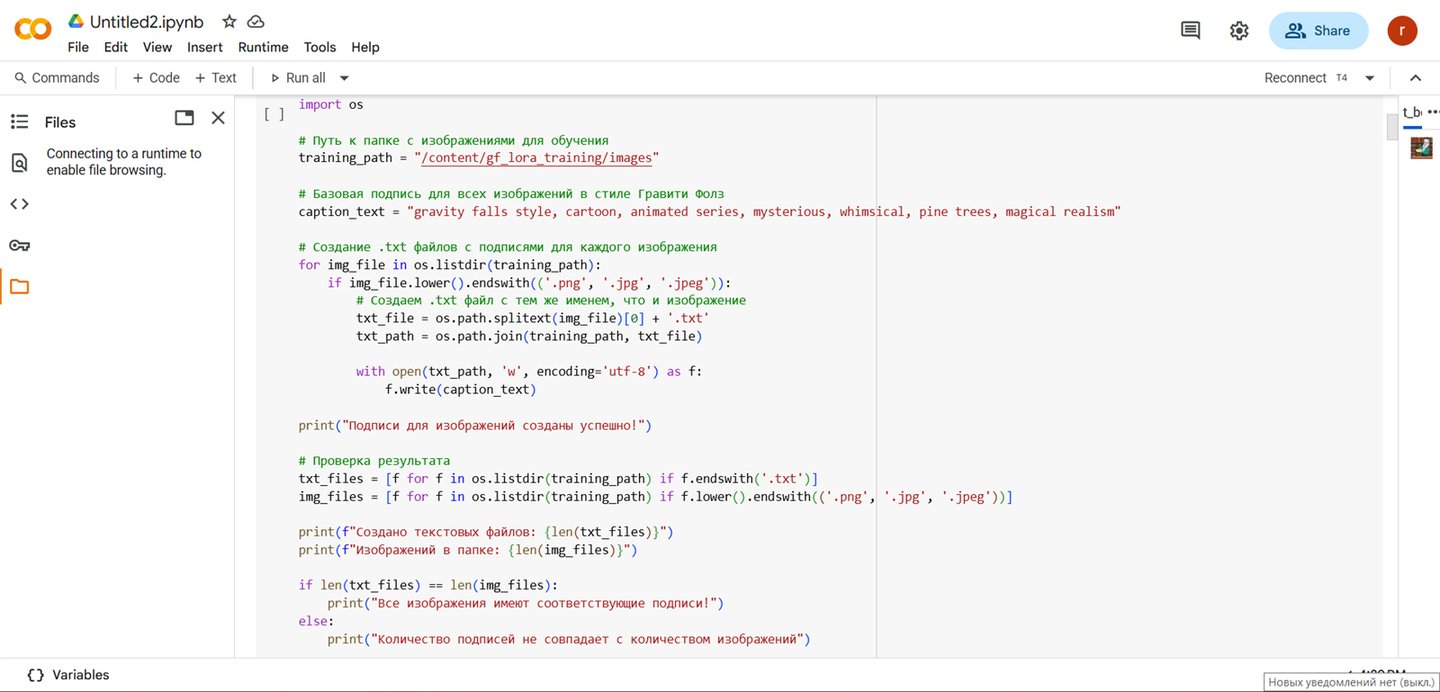The image size is (1440, 692).
Task: Click the run cell bracket button
Action: 274,114
